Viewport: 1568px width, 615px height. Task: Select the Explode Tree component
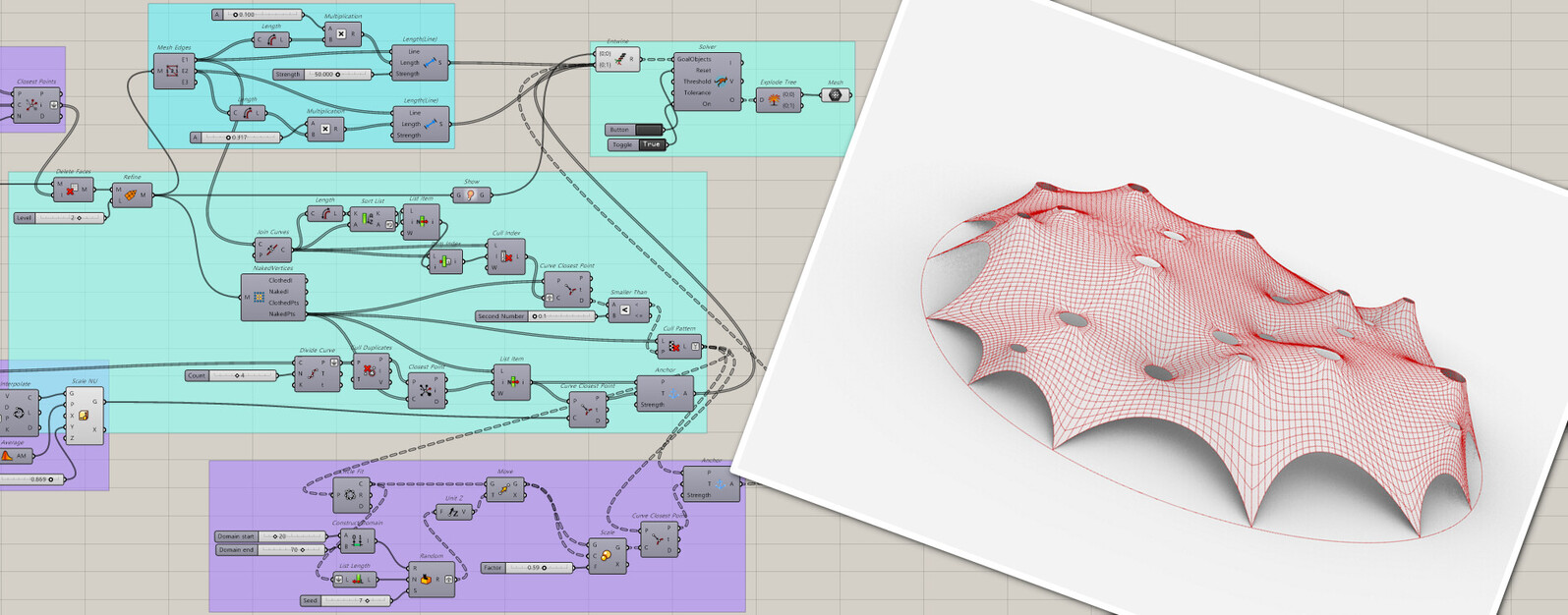[778, 99]
